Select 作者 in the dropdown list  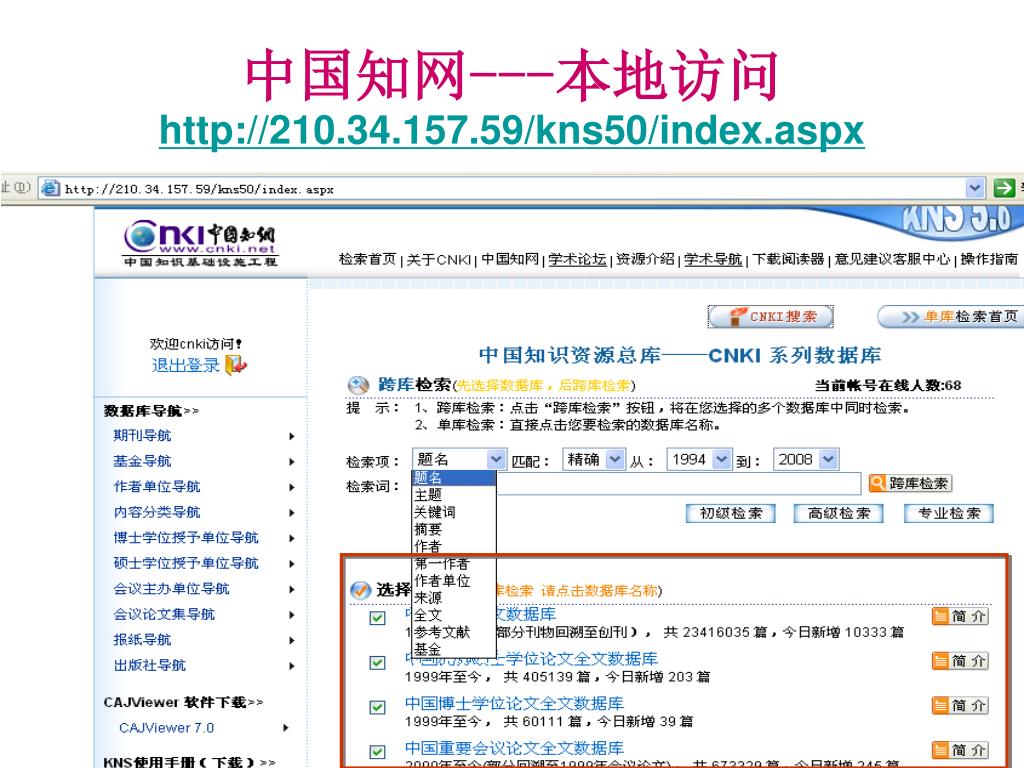454,546
